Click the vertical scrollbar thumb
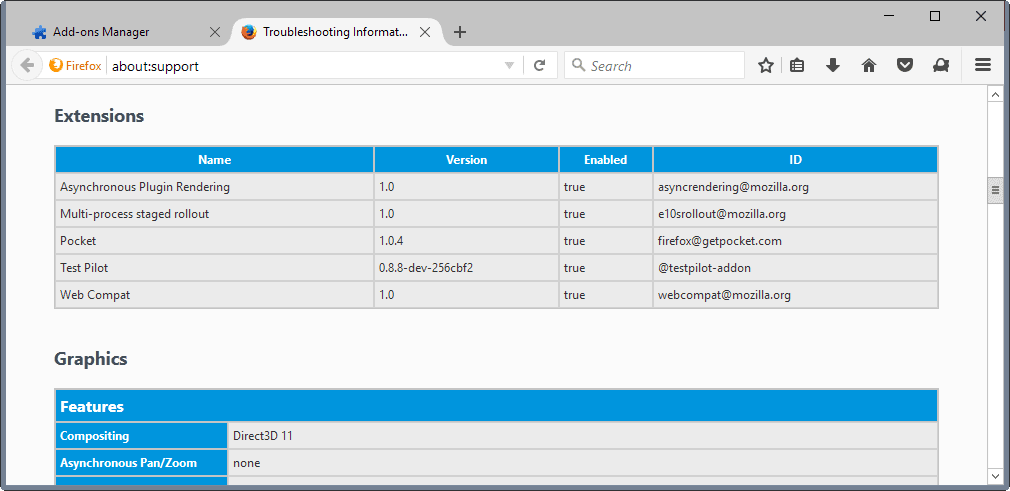The width and height of the screenshot is (1010, 491). coord(995,190)
